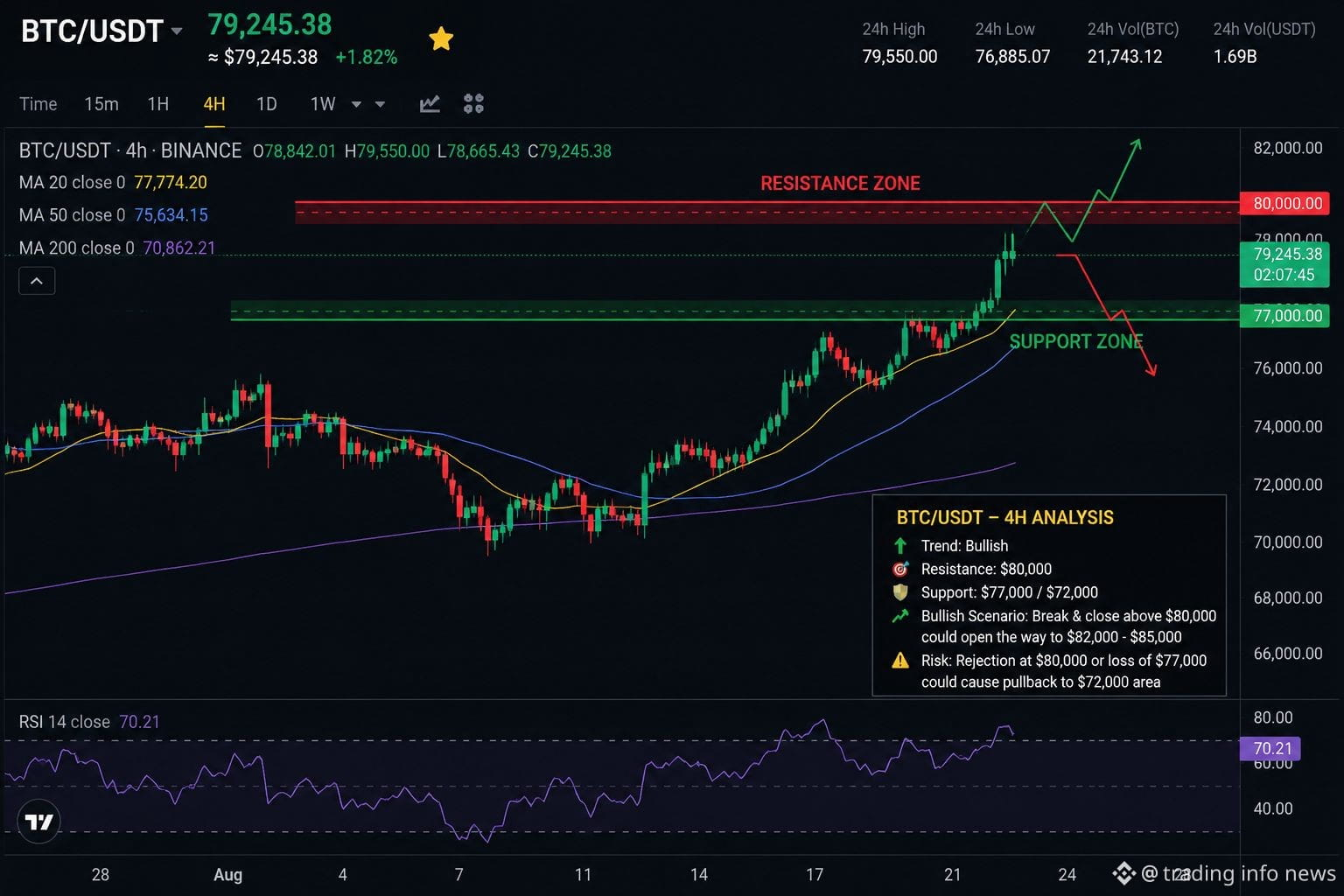Click the TradingView logo
Screen dimensions: 1344x896
coord(38,822)
